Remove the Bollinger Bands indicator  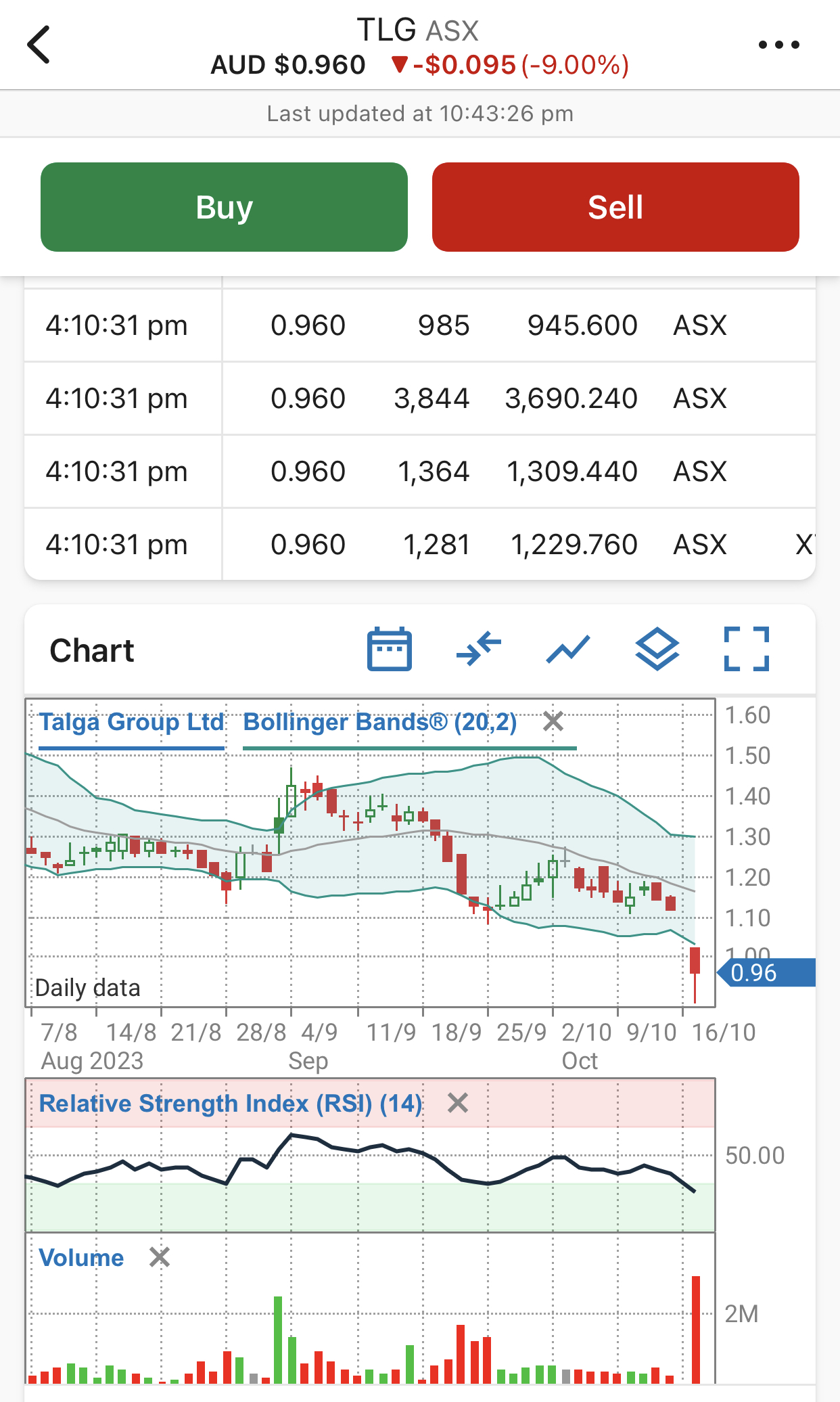click(553, 722)
